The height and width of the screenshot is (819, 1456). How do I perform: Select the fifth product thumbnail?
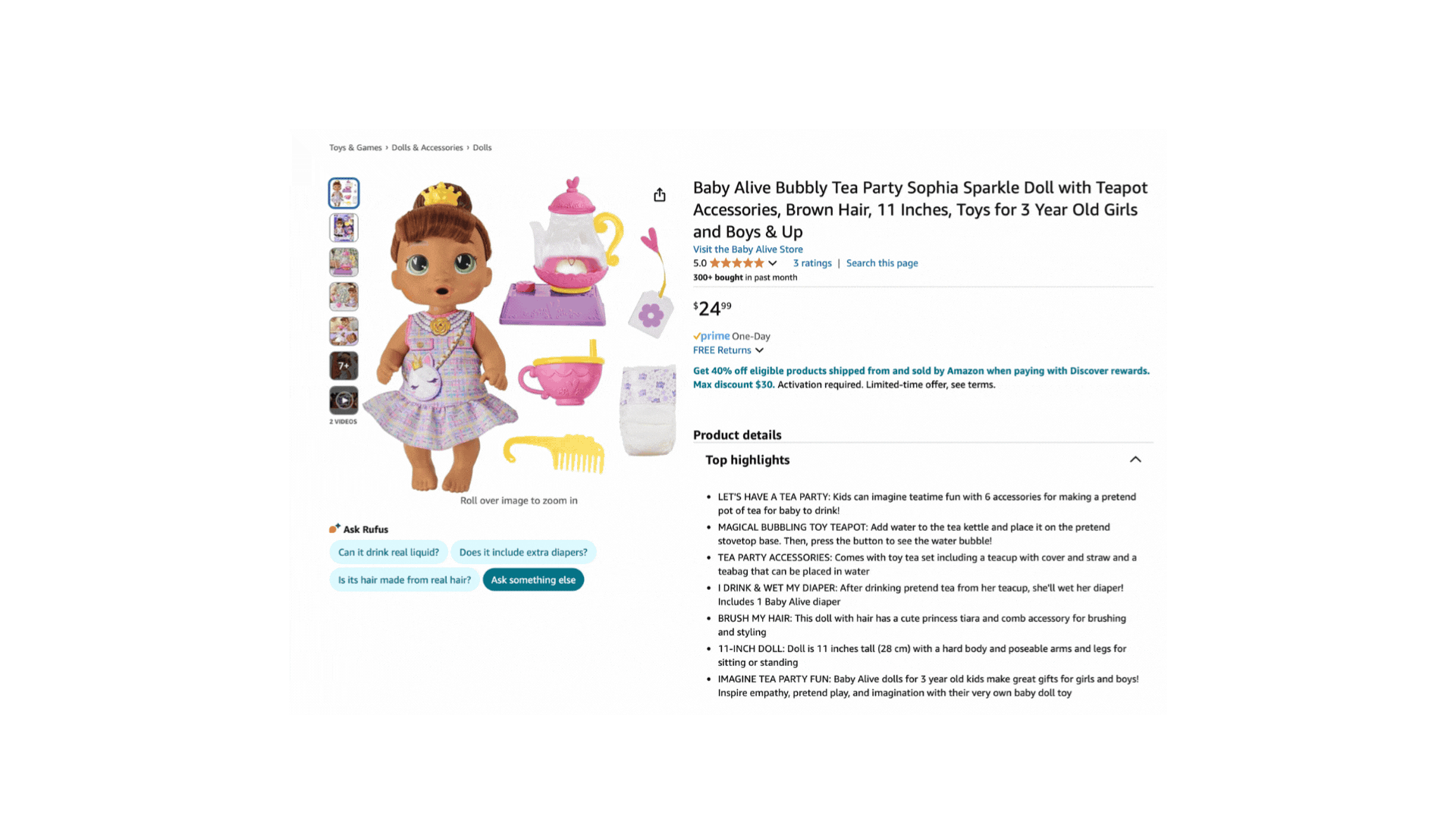click(344, 331)
